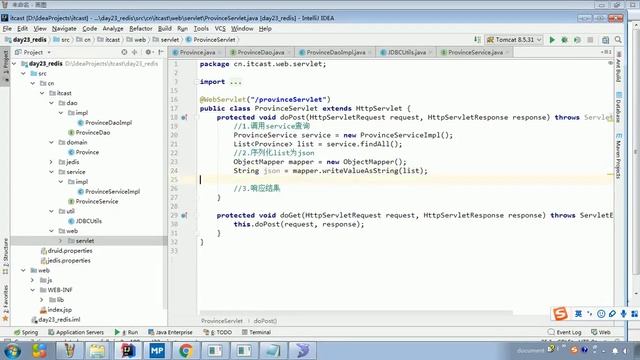Open the File menu

click(x=7, y=29)
